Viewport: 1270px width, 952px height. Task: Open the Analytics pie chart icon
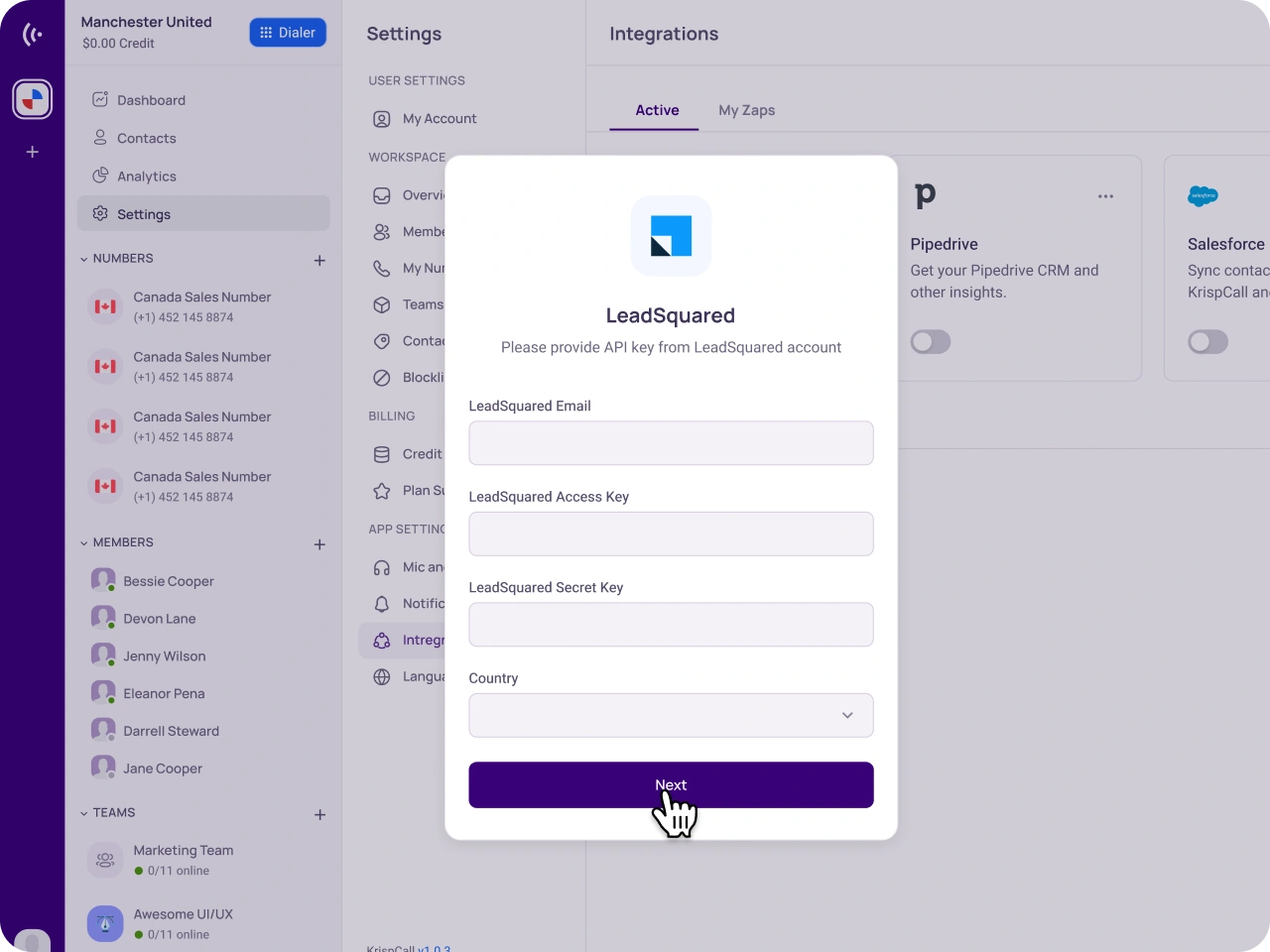coord(100,176)
